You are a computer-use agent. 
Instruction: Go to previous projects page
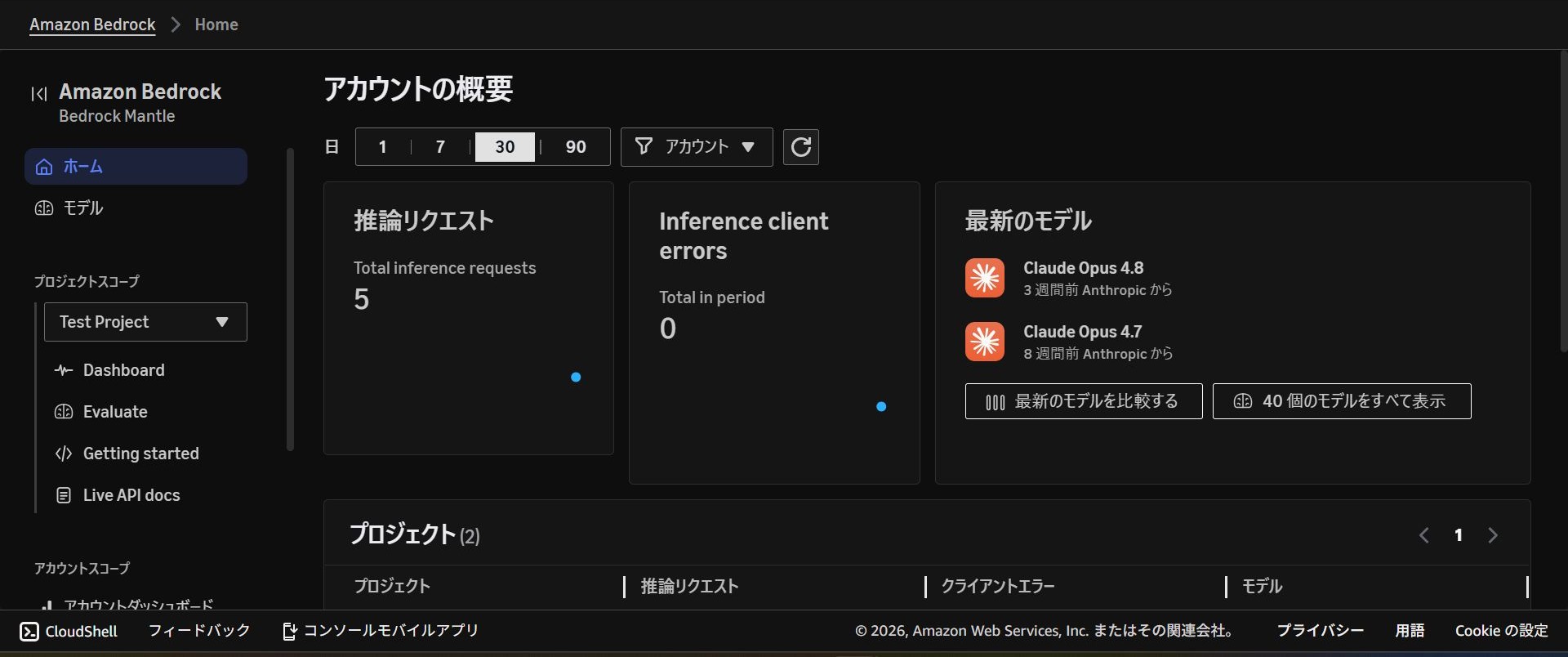1423,535
